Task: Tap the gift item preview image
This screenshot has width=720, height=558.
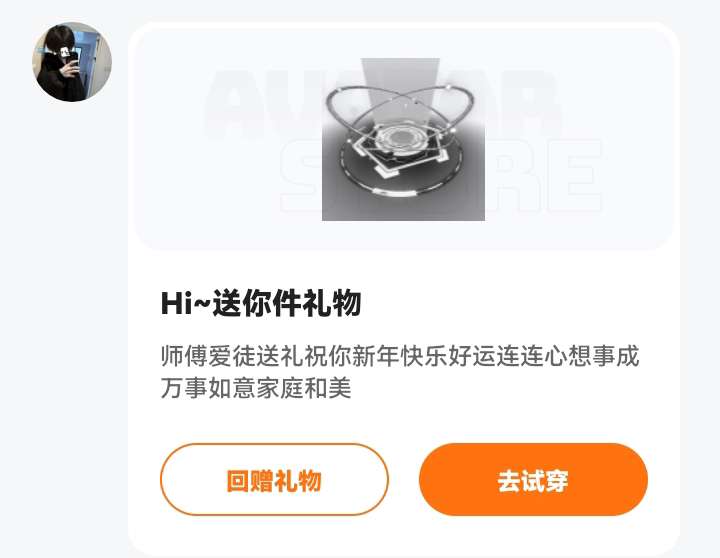Action: click(403, 139)
